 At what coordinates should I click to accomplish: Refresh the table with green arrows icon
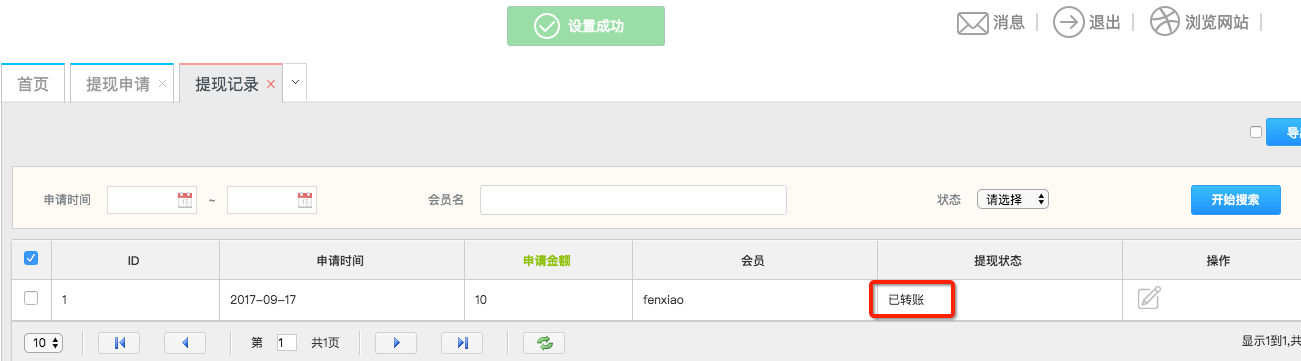tap(544, 343)
